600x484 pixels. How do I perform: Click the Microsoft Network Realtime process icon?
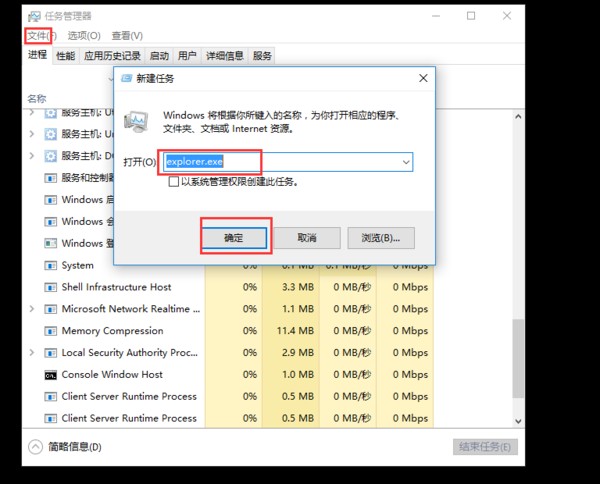(x=51, y=309)
